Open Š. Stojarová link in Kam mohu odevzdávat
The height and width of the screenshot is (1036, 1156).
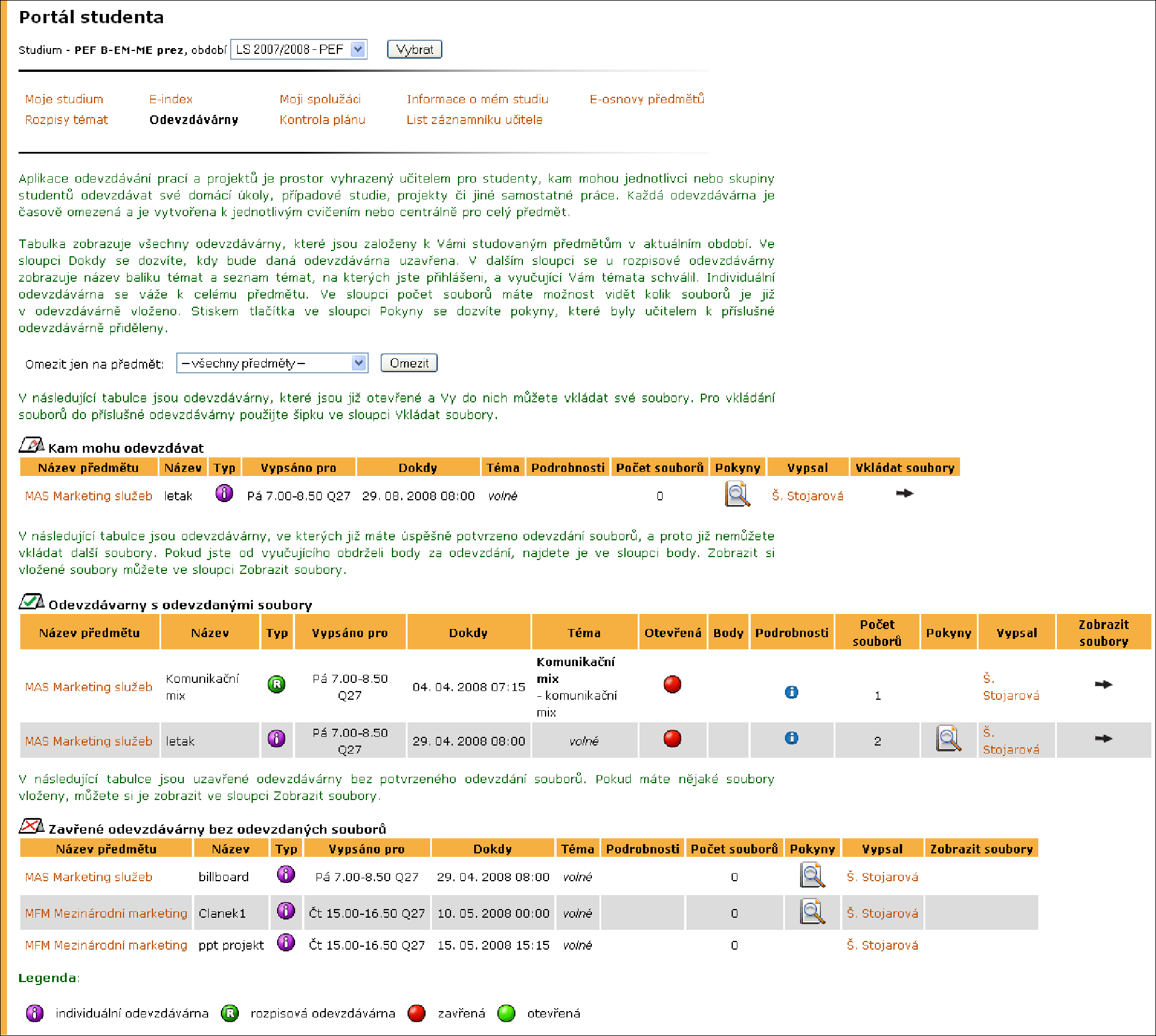[808, 496]
